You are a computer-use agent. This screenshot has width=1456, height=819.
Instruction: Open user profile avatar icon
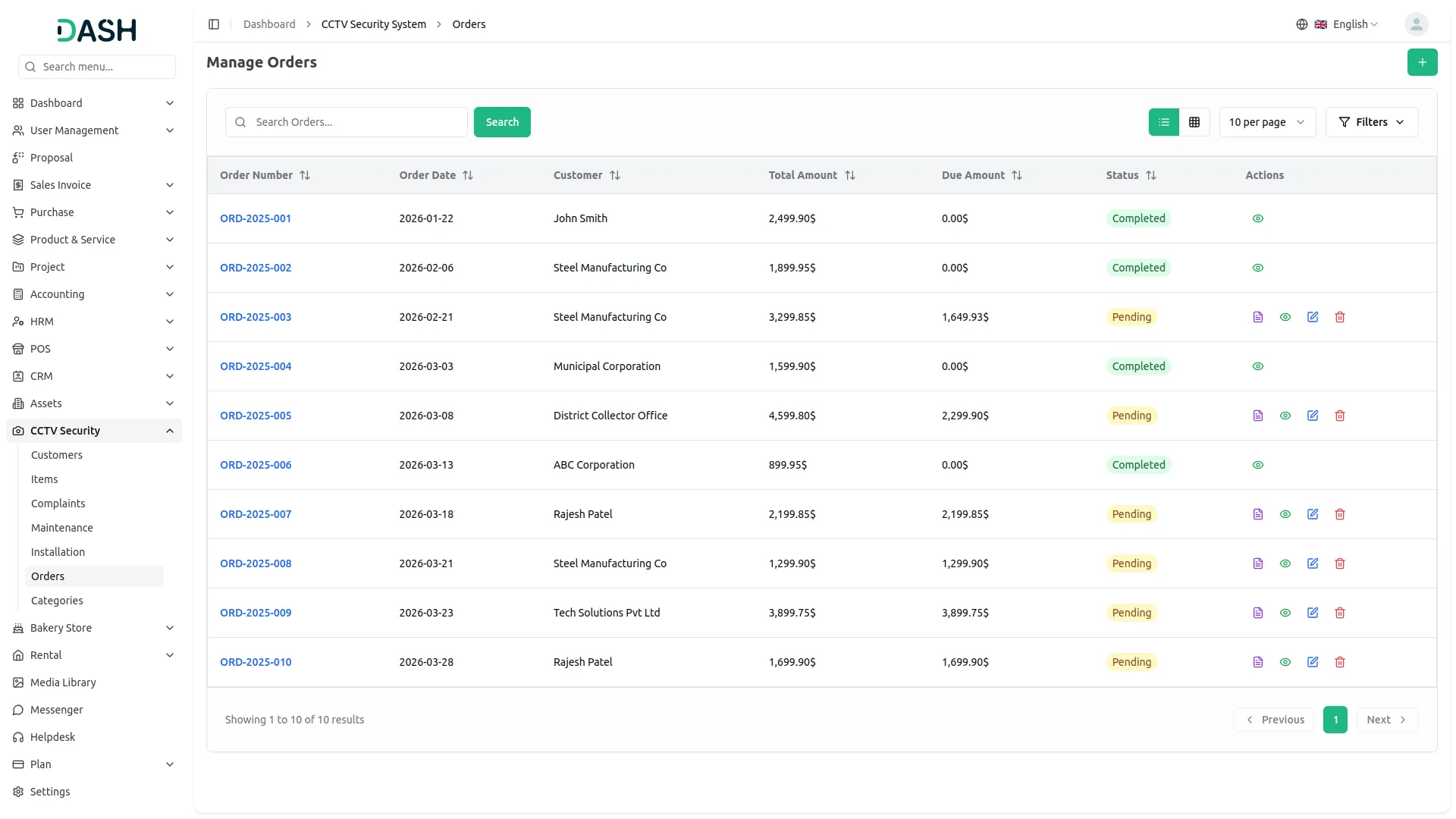(x=1416, y=24)
